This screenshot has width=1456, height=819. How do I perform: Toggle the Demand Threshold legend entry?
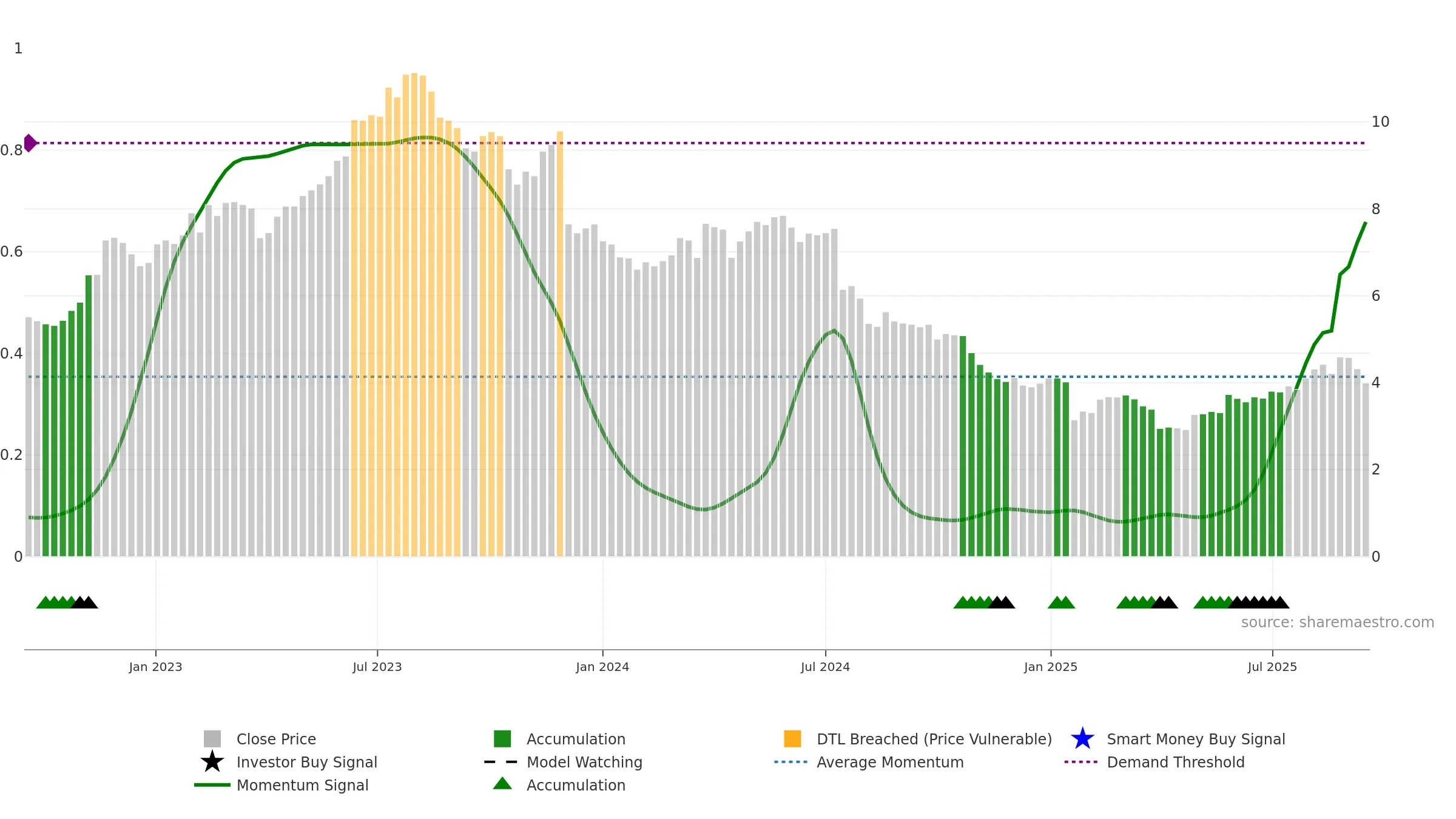pyautogui.click(x=1176, y=762)
